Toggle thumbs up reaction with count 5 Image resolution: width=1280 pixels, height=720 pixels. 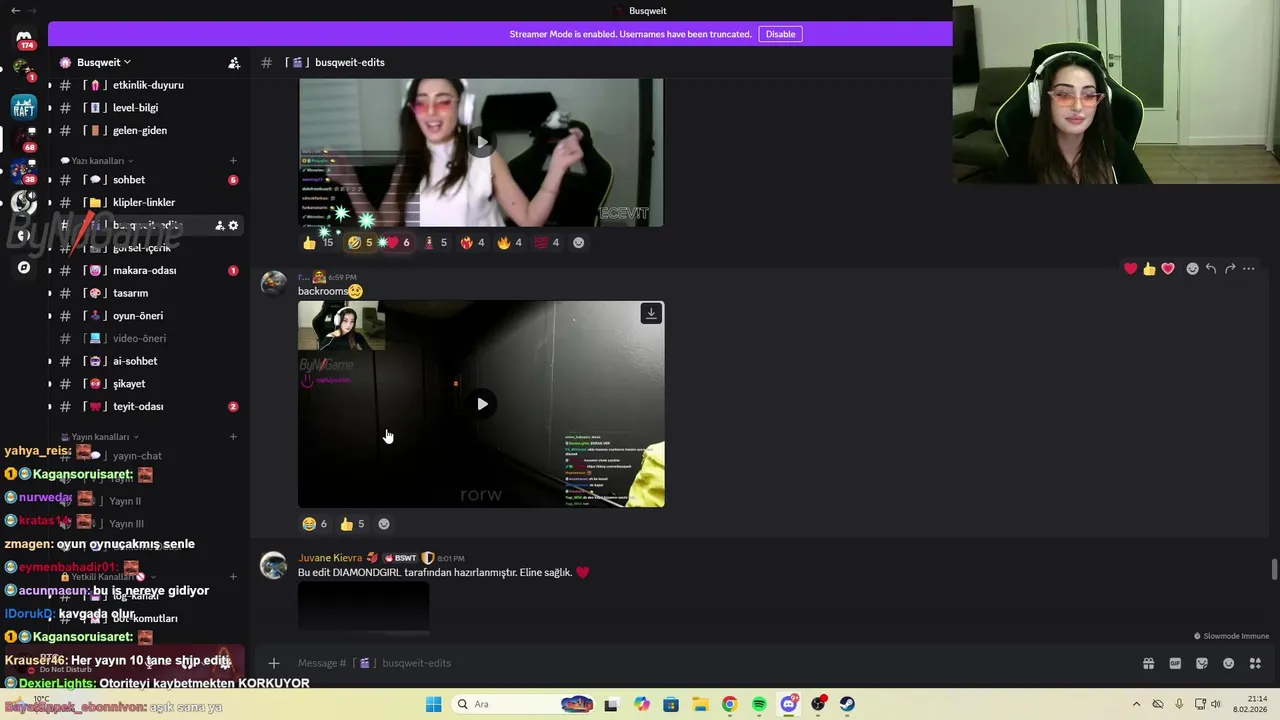tap(352, 524)
